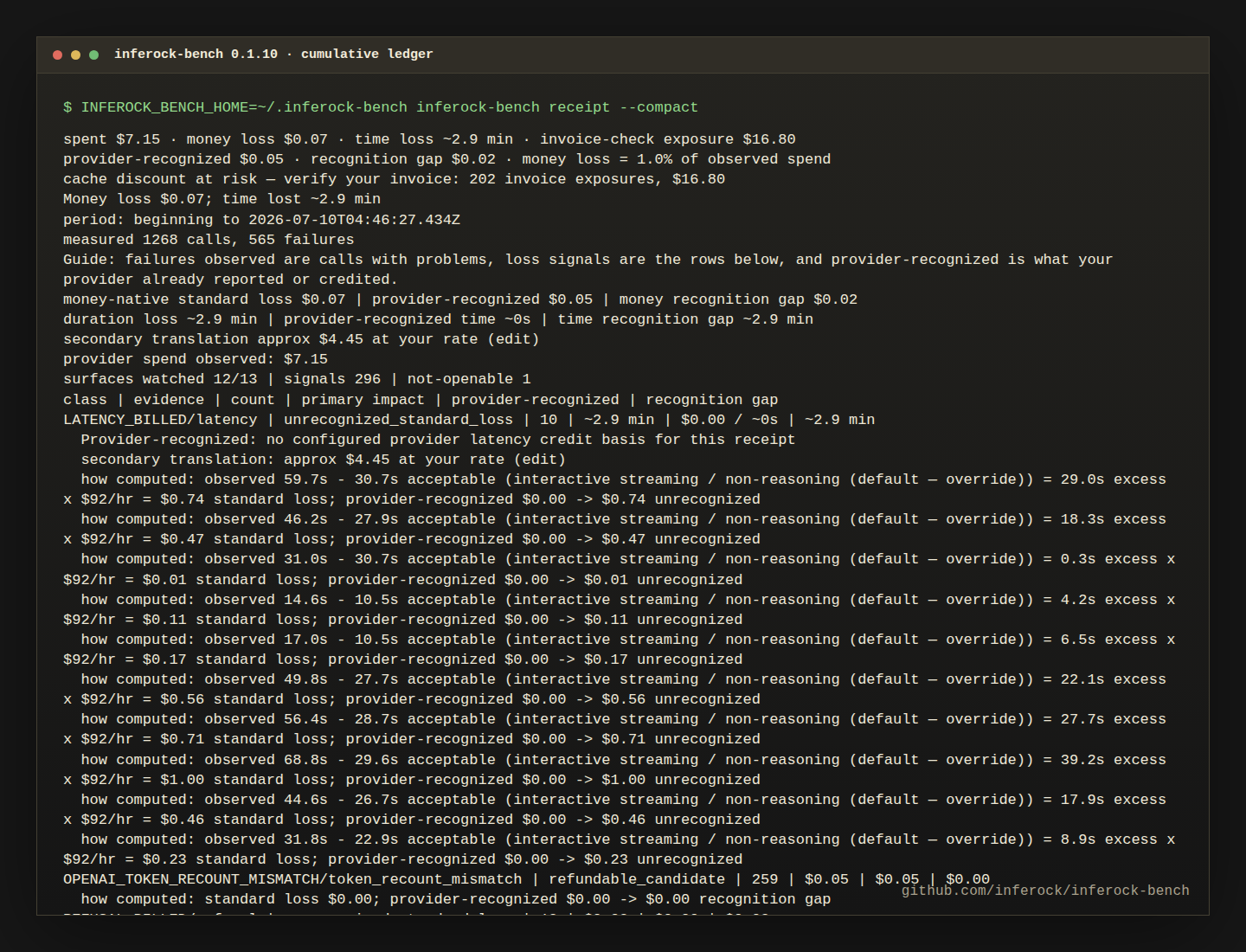Click the 'spent $7.15' summary line
The image size is (1246, 952).
429,139
